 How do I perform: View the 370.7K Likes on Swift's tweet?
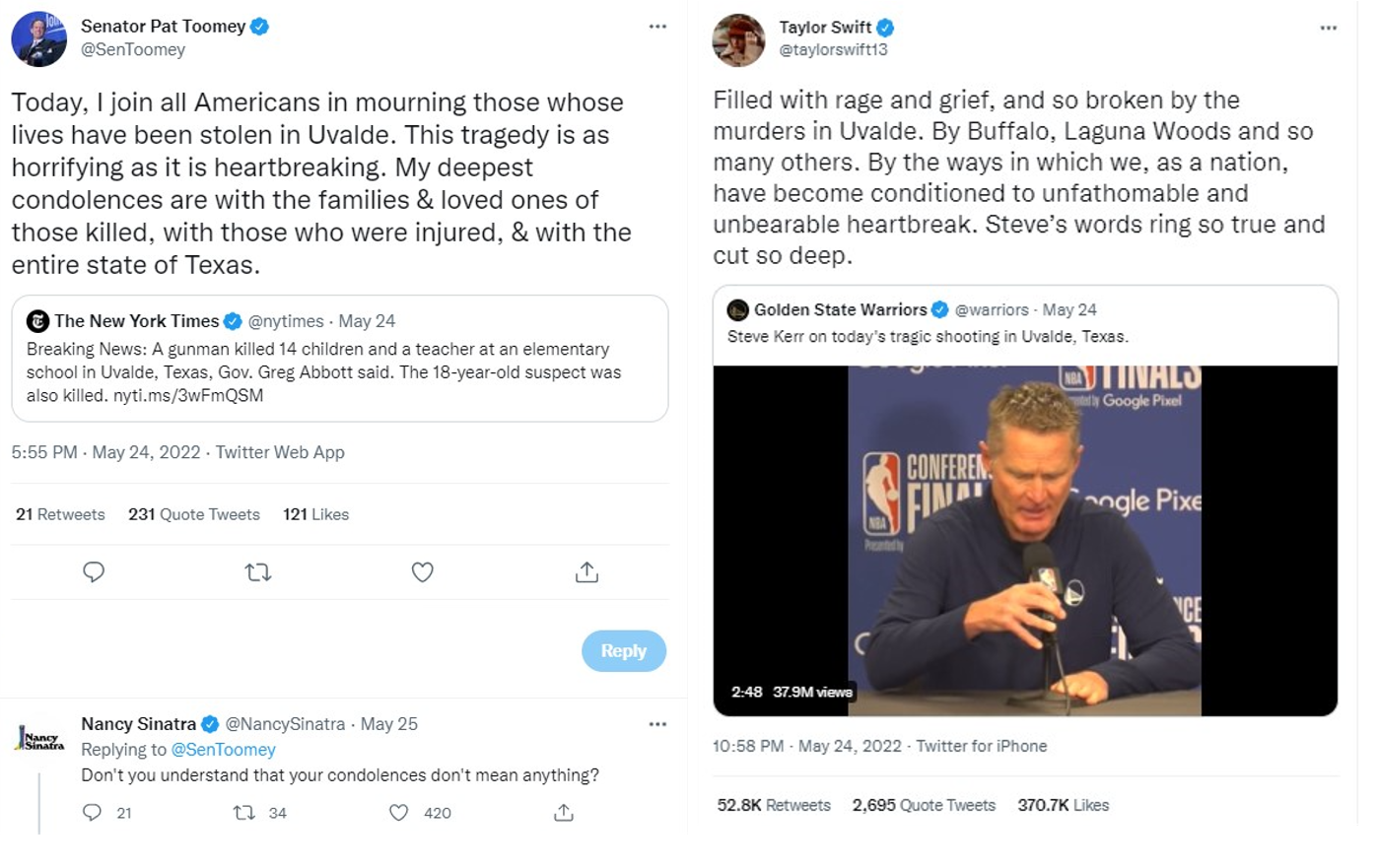[1063, 805]
